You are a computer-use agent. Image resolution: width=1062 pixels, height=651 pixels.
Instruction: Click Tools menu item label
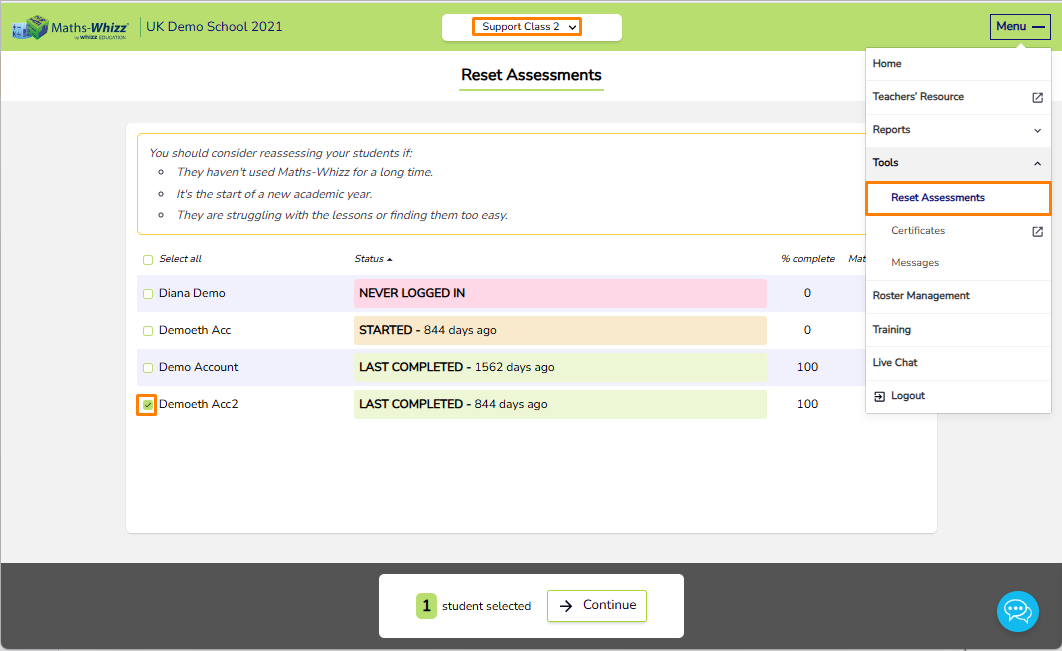point(885,163)
